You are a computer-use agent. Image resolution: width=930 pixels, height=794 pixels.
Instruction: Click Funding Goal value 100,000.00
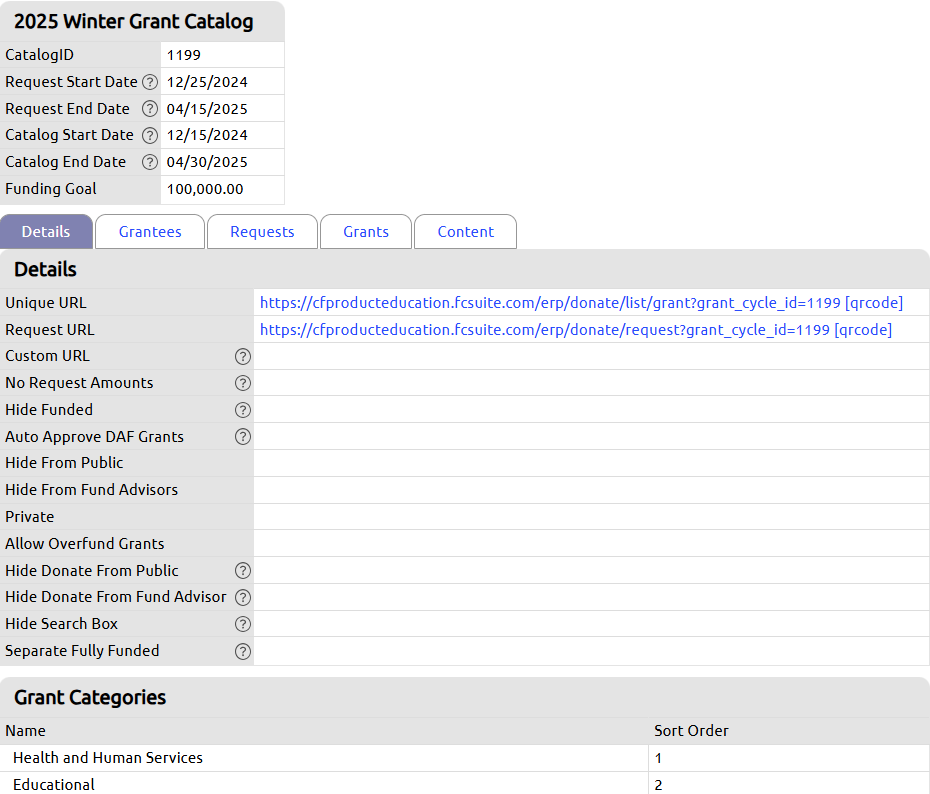click(x=205, y=189)
